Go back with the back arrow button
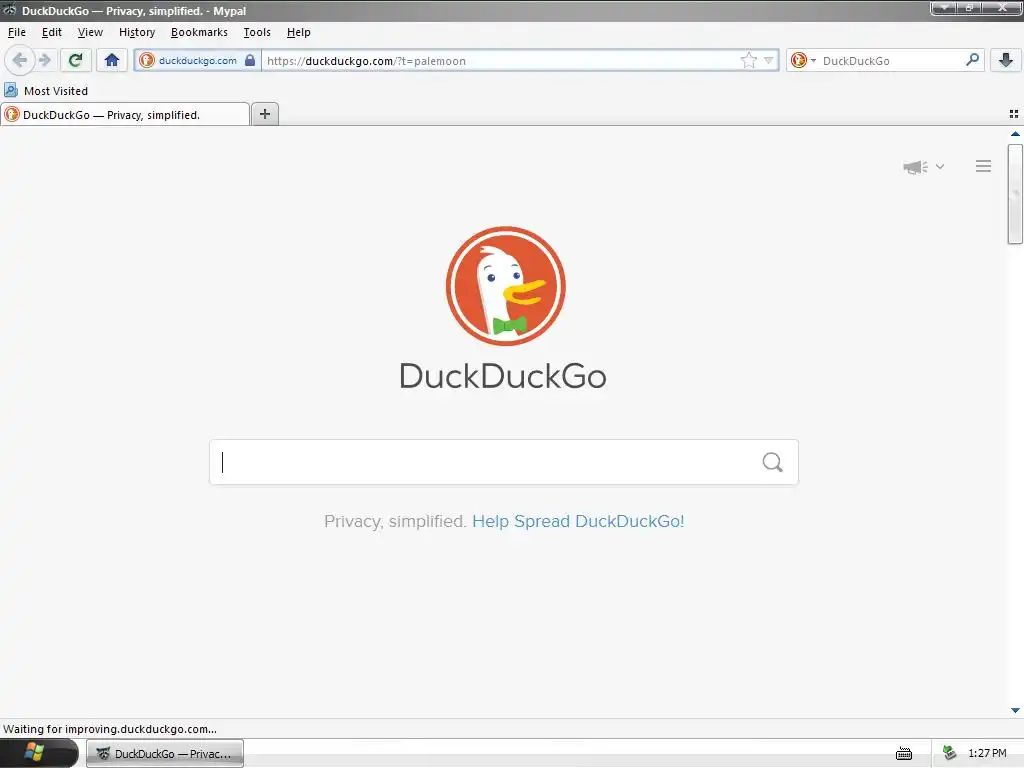 pyautogui.click(x=20, y=61)
